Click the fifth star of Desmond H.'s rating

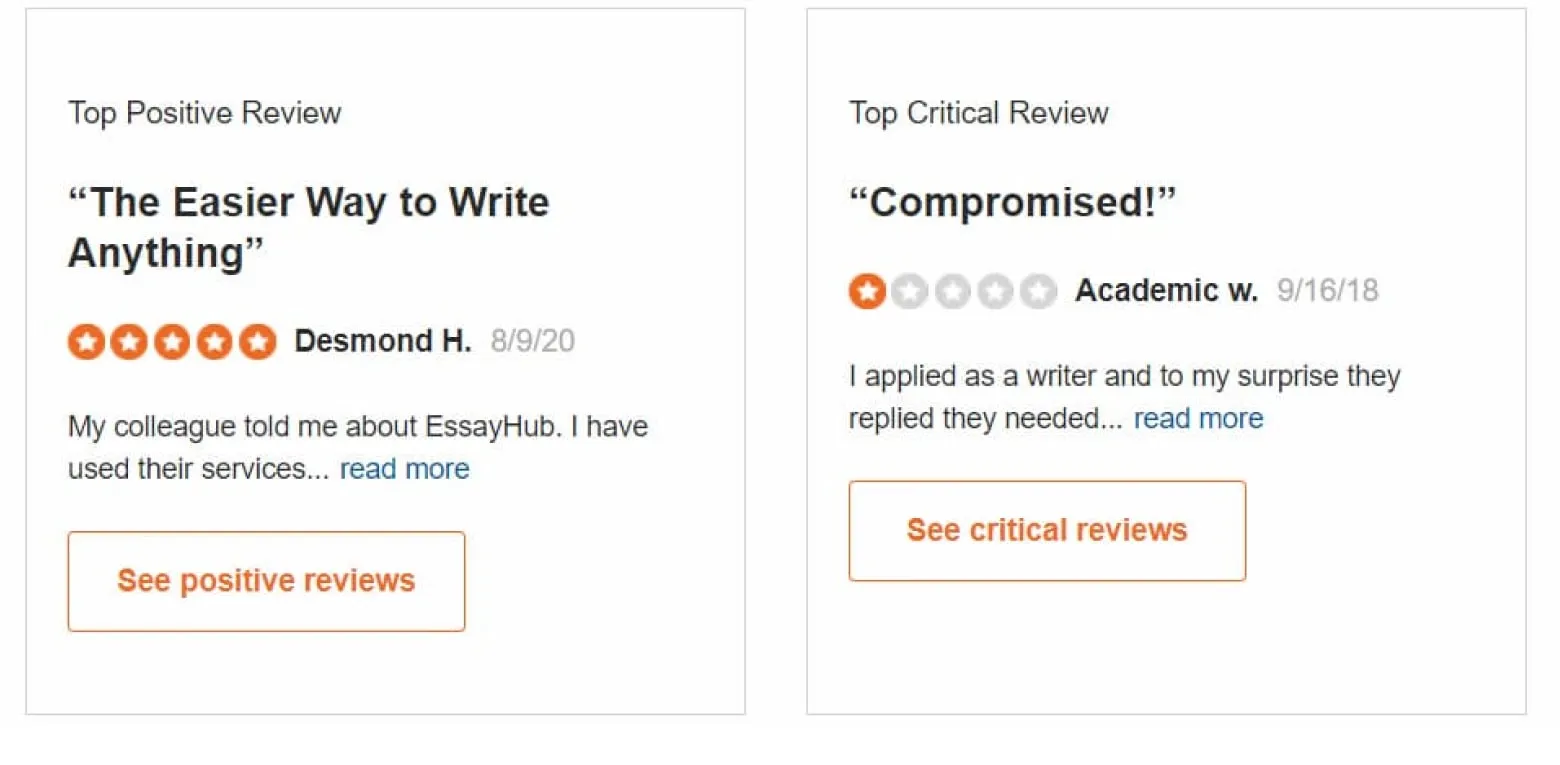(258, 343)
